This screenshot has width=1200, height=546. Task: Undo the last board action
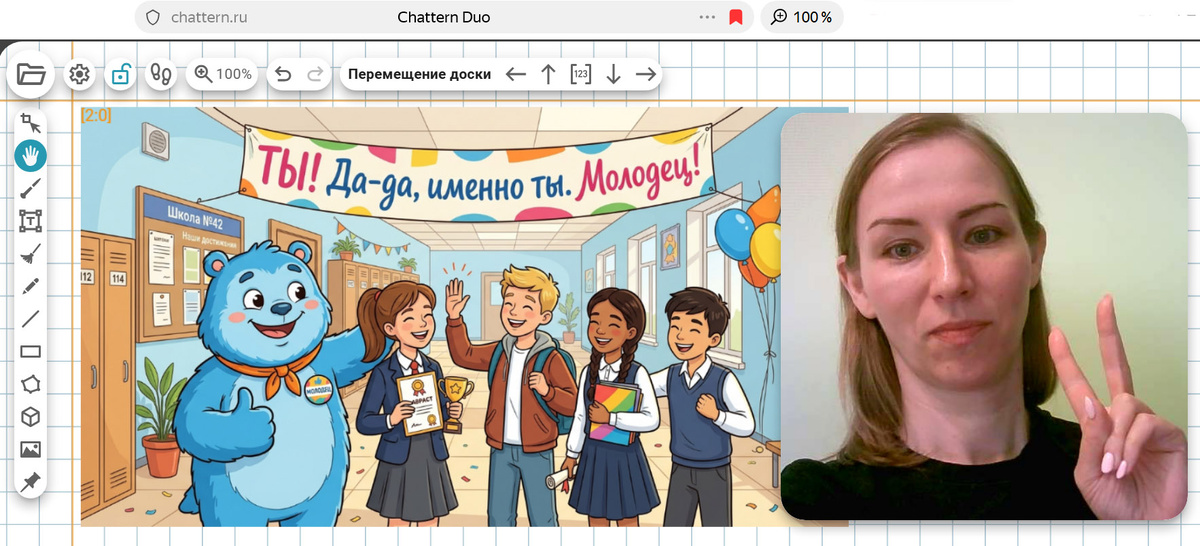tap(283, 74)
